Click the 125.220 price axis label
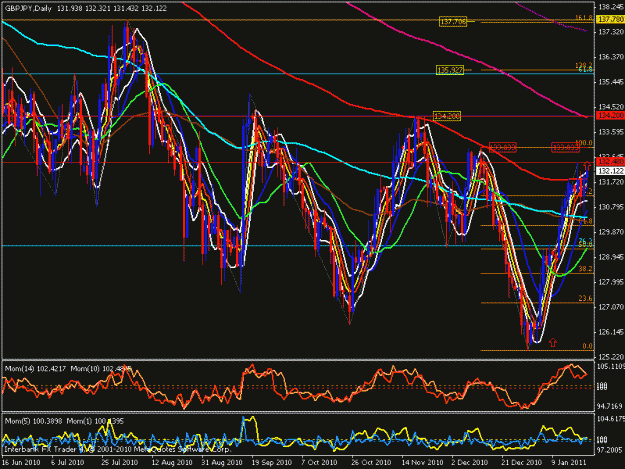Viewport: 625px width, 469px height. pos(611,357)
